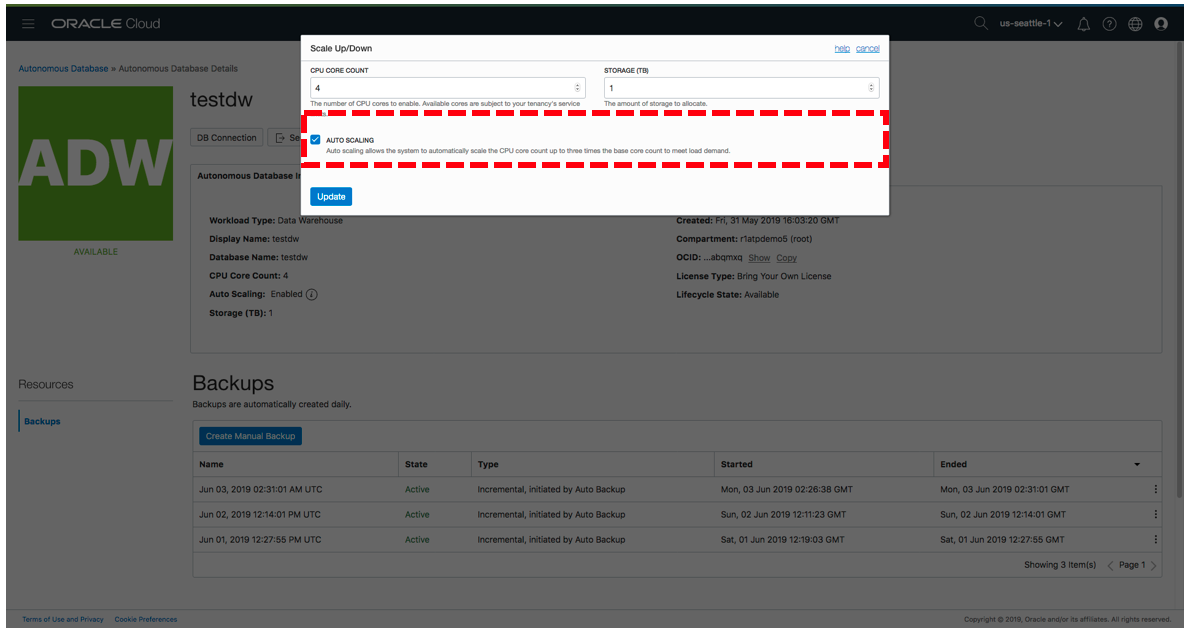Click the Compartment r1atpdemo5 (root) value
Image resolution: width=1194 pixels, height=632 pixels.
776,239
